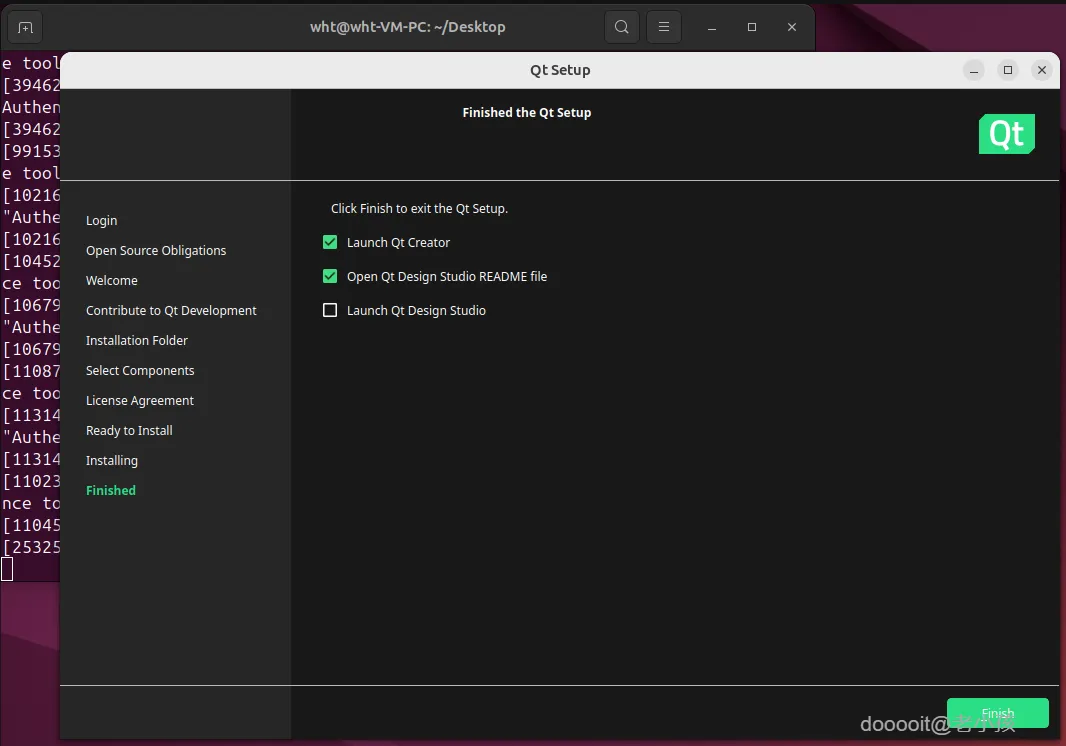Click 'Click Finish to exit the Qt Setup' text
Viewport: 1066px width, 746px height.
point(419,208)
